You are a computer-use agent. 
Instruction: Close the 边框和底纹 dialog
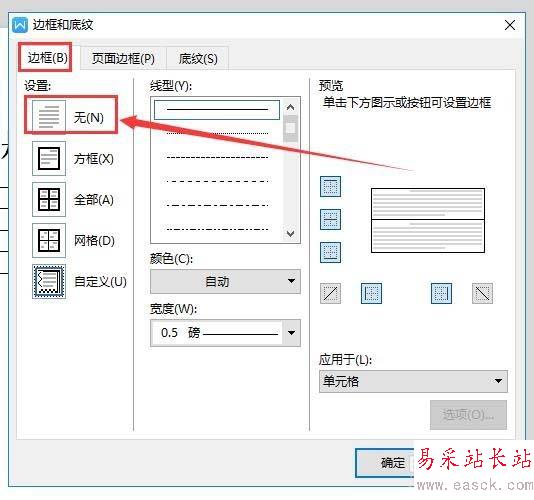(x=510, y=25)
